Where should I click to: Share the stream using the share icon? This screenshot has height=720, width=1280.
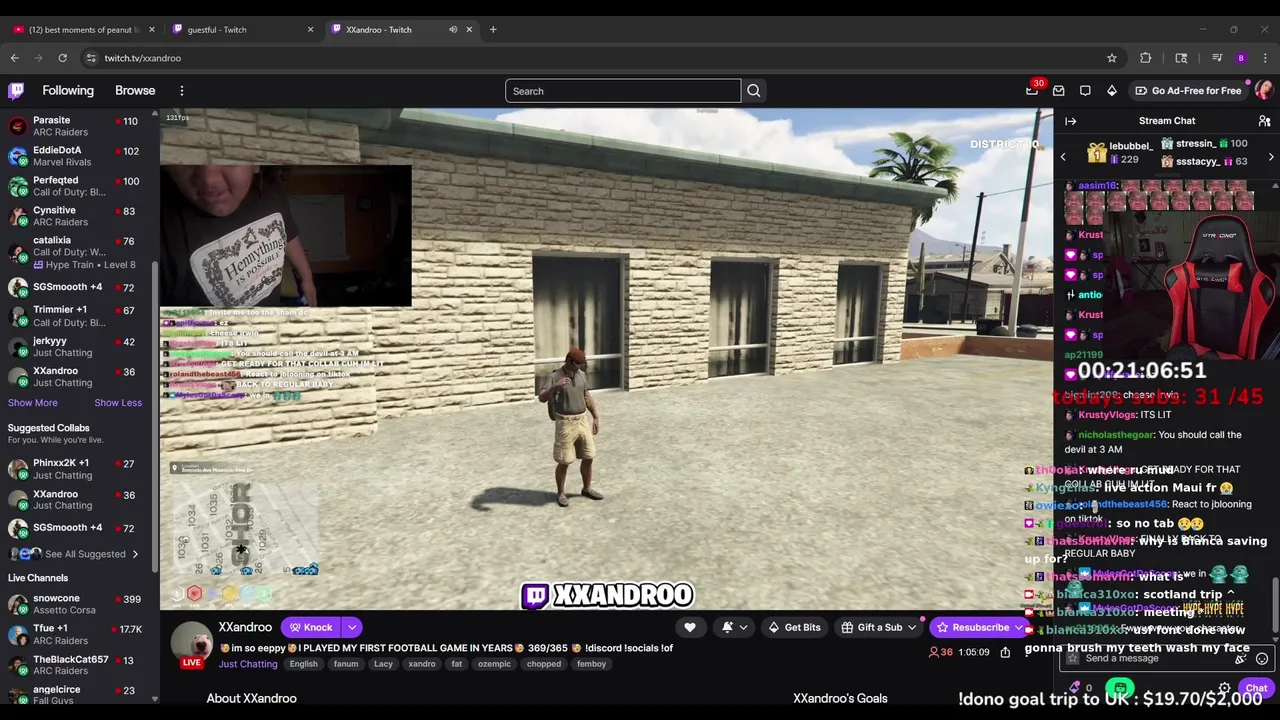click(x=1005, y=652)
